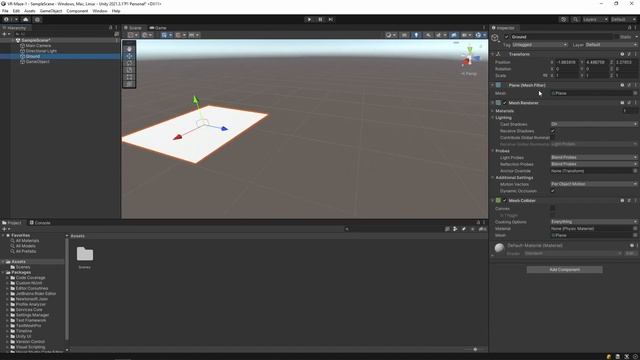Screen dimensions: 640x360
Task: Click the Play button
Action: 309,19
